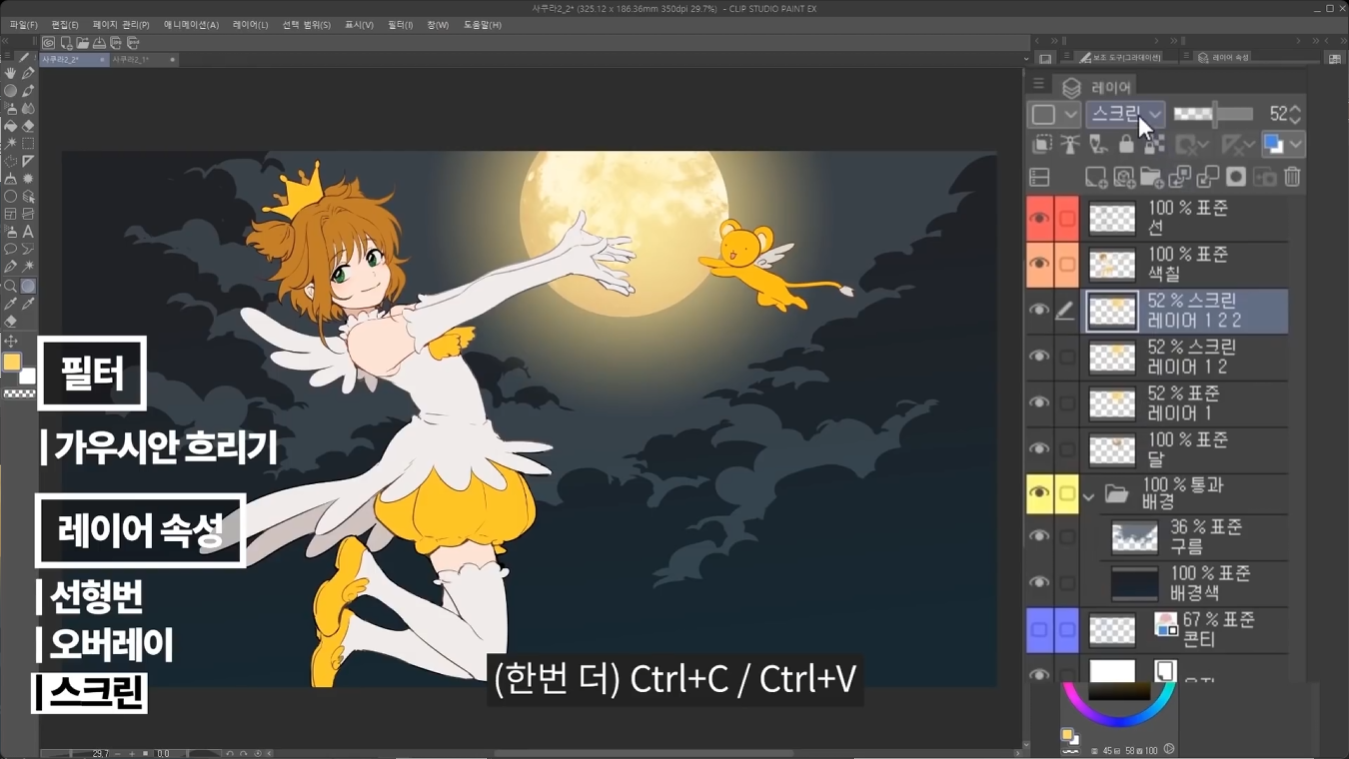Viewport: 1349px width, 759px height.
Task: Select the Hand move tool
Action: click(x=10, y=73)
